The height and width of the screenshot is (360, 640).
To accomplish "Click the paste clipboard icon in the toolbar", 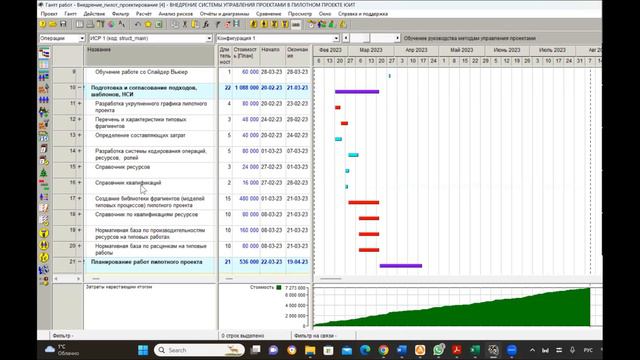I will tap(196, 24).
